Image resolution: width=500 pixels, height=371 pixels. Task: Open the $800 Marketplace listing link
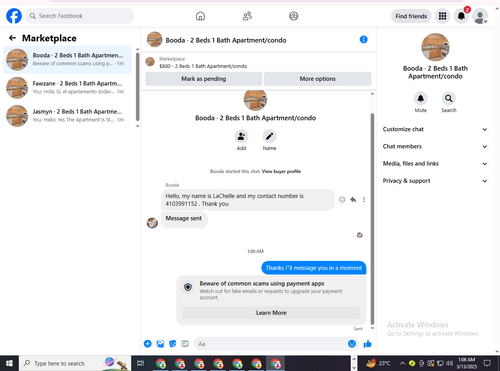click(203, 66)
